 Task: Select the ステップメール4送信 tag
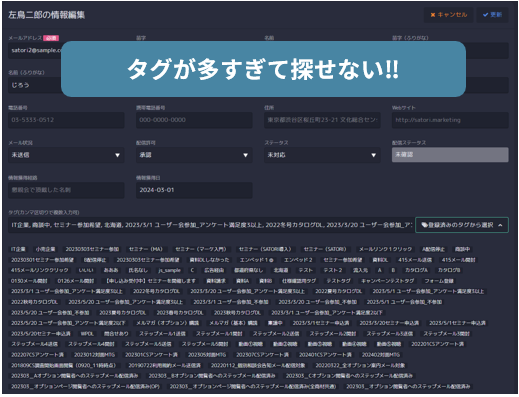(x=35, y=344)
